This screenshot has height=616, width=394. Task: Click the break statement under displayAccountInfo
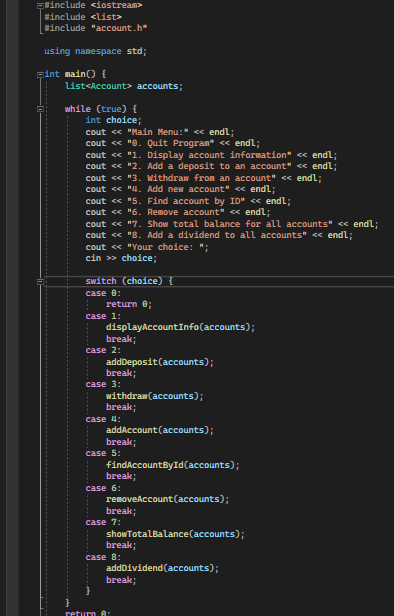tap(121, 339)
